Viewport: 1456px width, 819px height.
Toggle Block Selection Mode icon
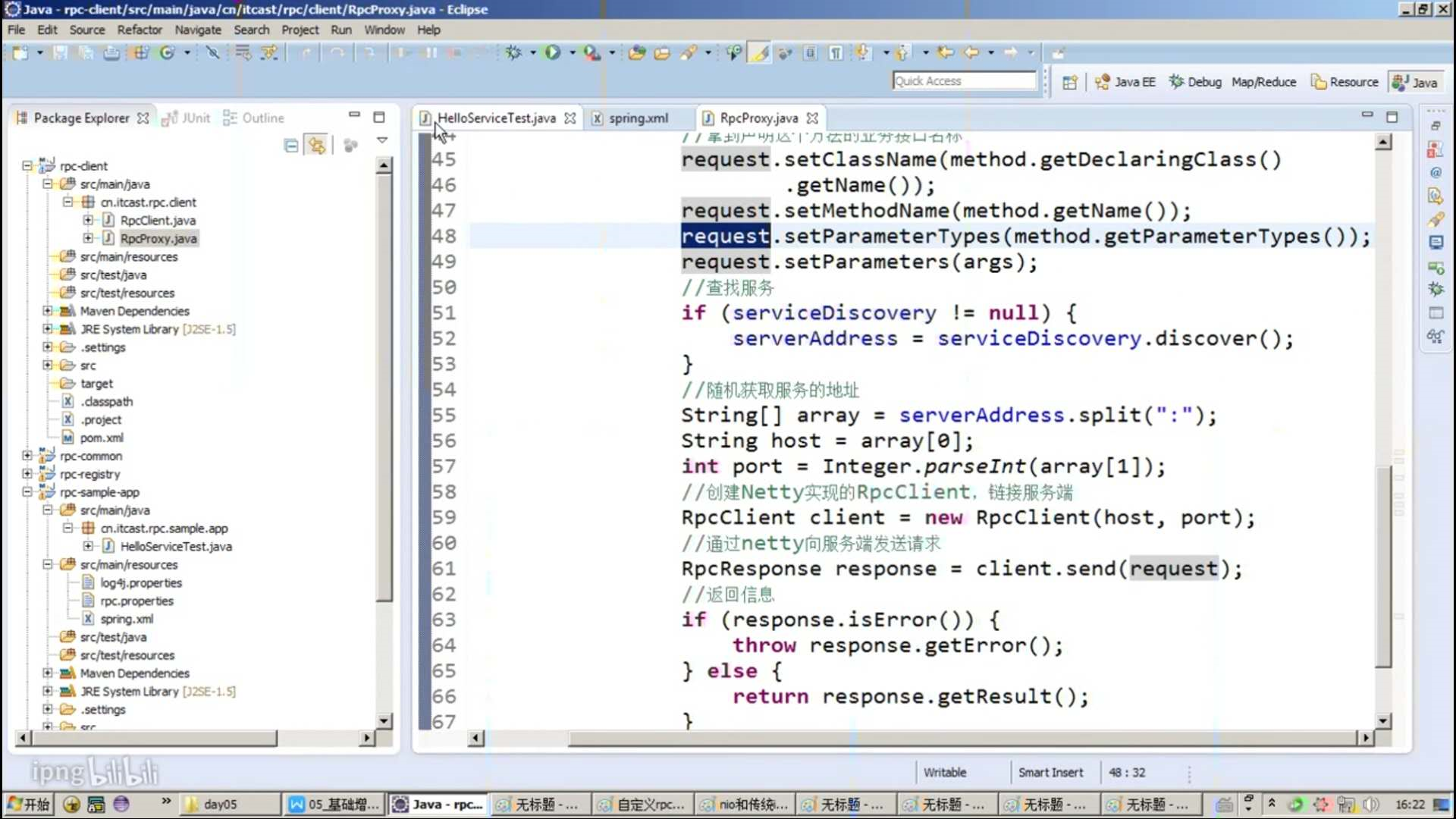click(810, 53)
